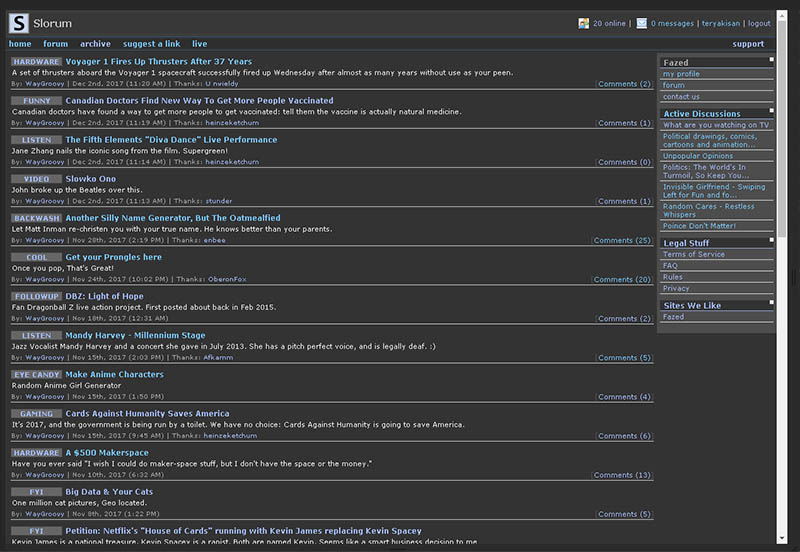The height and width of the screenshot is (552, 800).
Task: Go to the archive page
Action: pos(95,44)
